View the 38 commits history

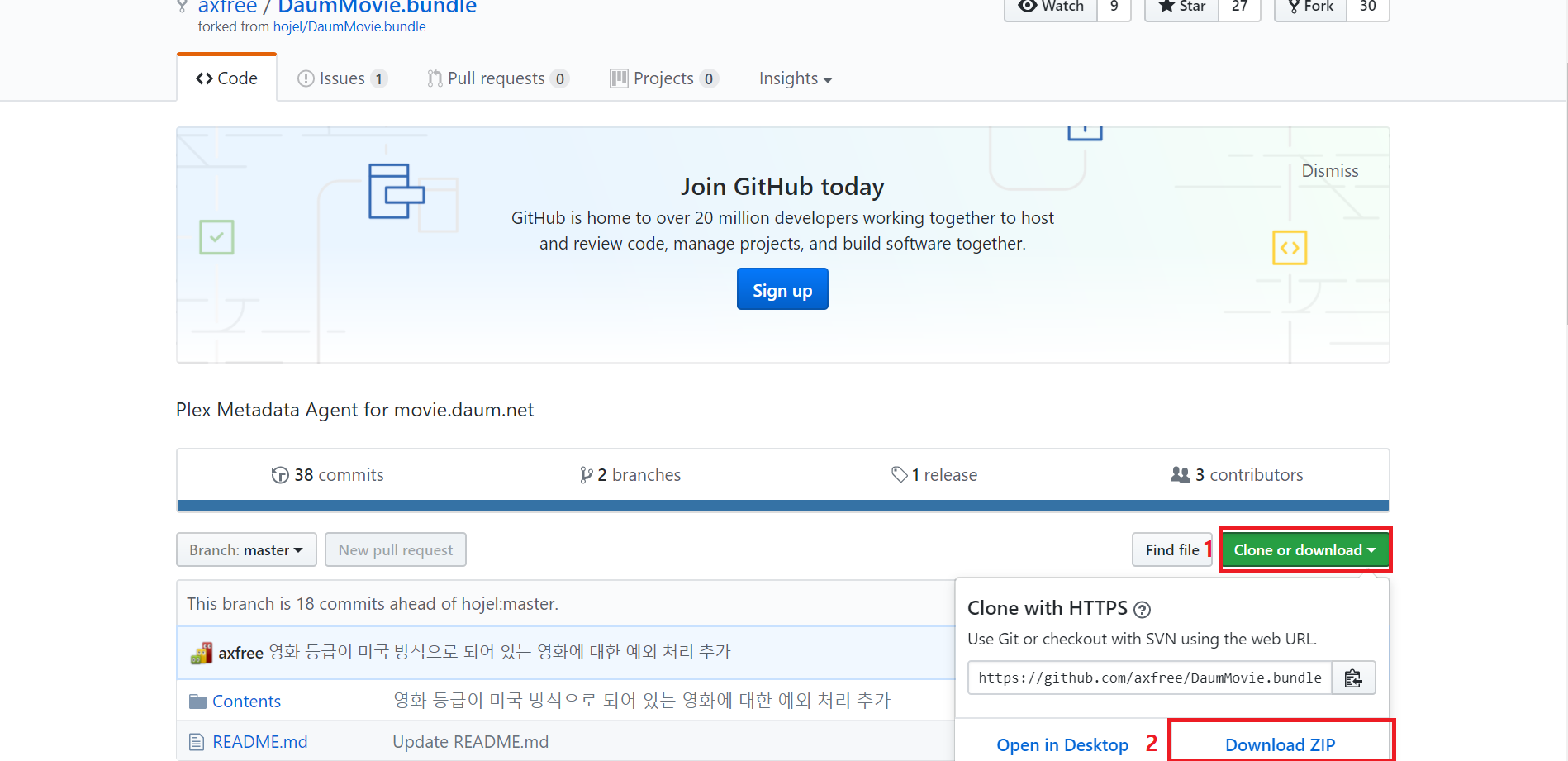coord(327,475)
